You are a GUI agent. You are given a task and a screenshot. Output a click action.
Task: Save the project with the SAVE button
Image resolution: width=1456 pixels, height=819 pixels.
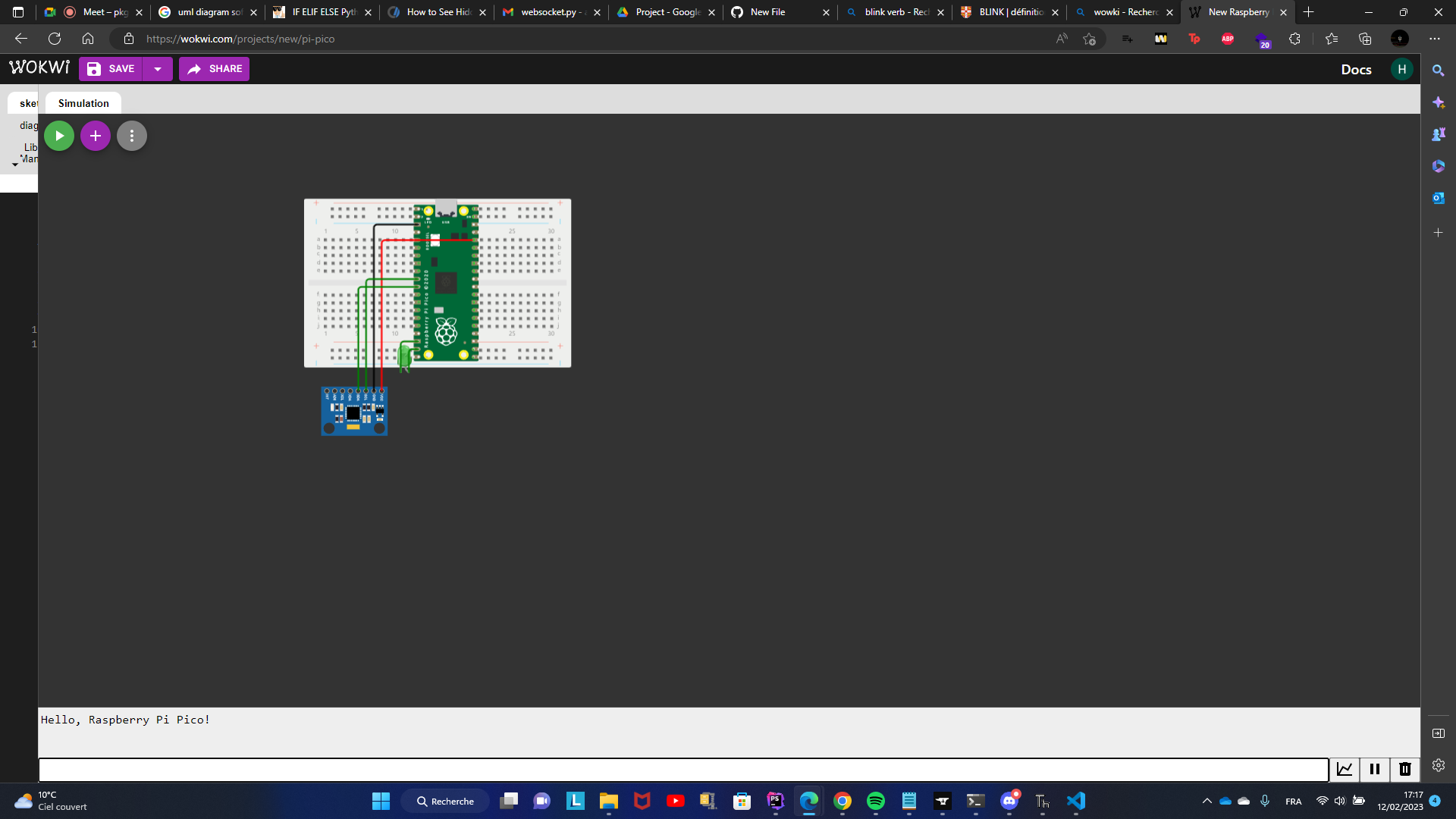112,68
